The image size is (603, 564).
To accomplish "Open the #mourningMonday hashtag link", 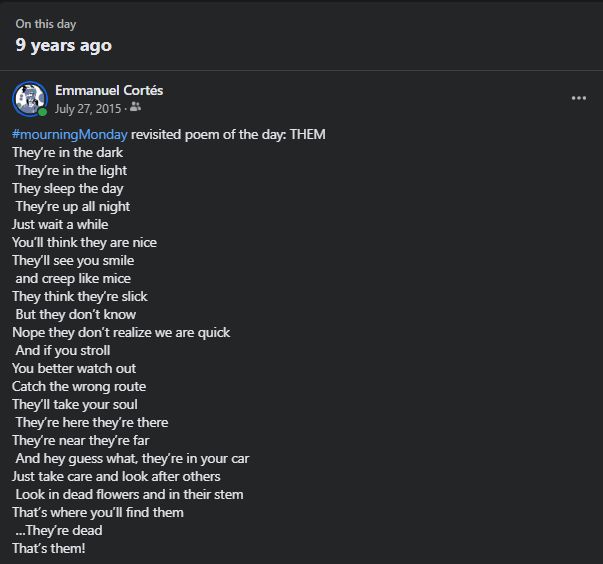I will coord(70,135).
